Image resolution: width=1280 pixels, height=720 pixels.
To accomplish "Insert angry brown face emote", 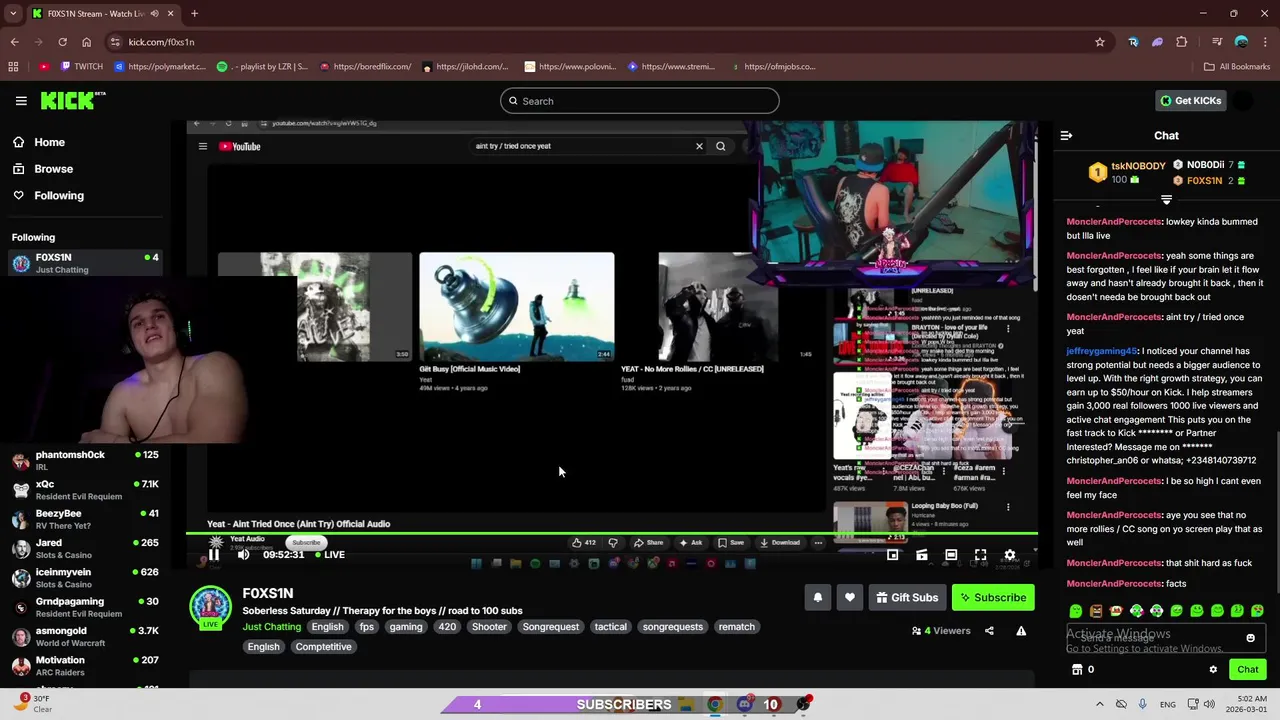I will click(x=1096, y=611).
